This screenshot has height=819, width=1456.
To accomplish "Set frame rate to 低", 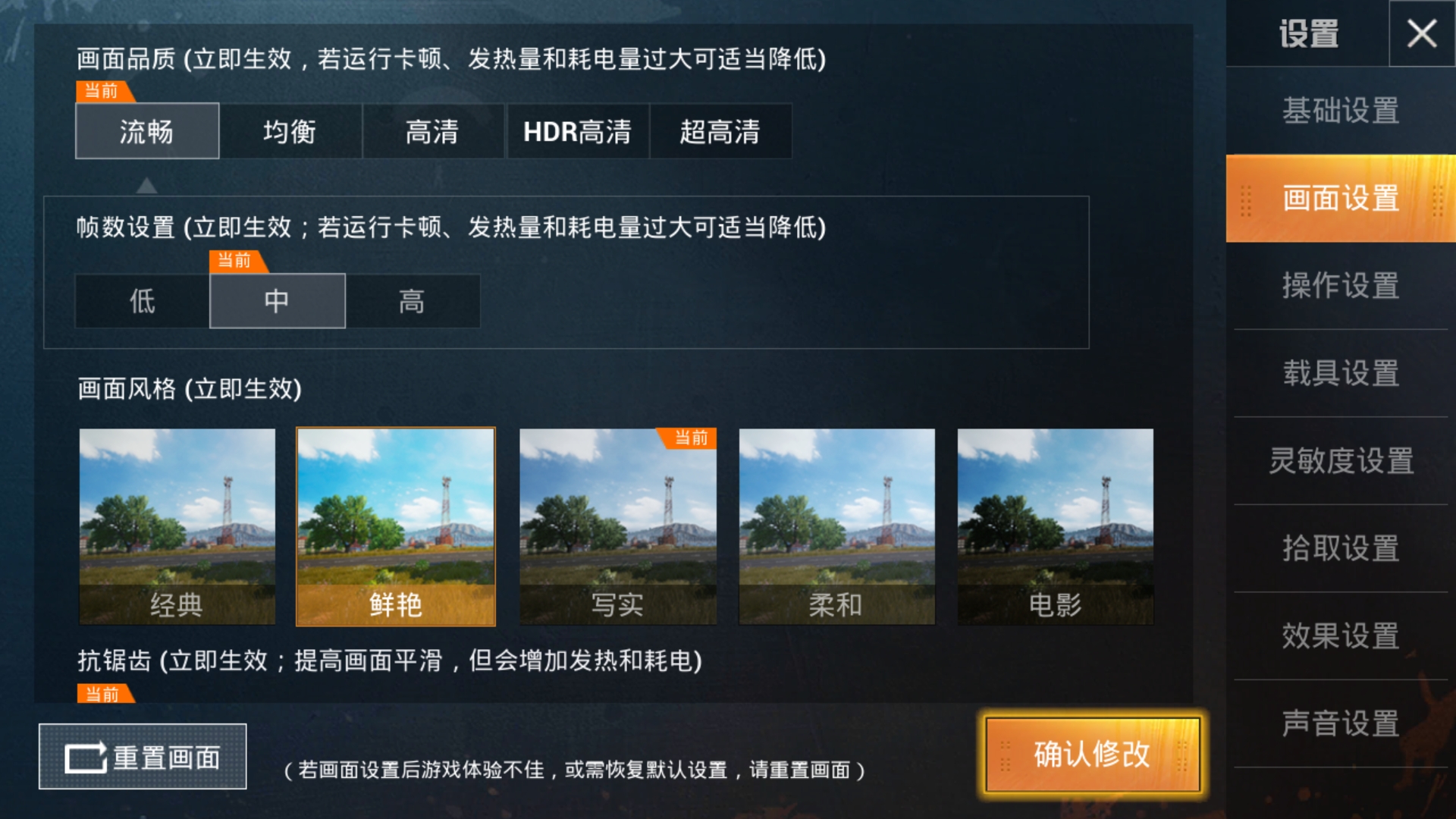I will click(x=142, y=301).
